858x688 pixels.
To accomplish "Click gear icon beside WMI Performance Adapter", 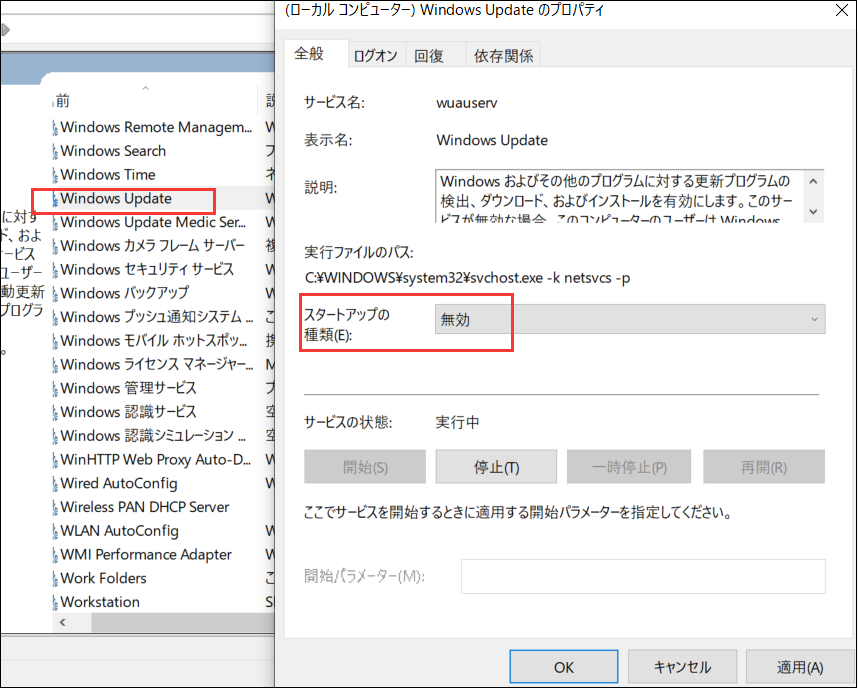I will (x=55, y=554).
